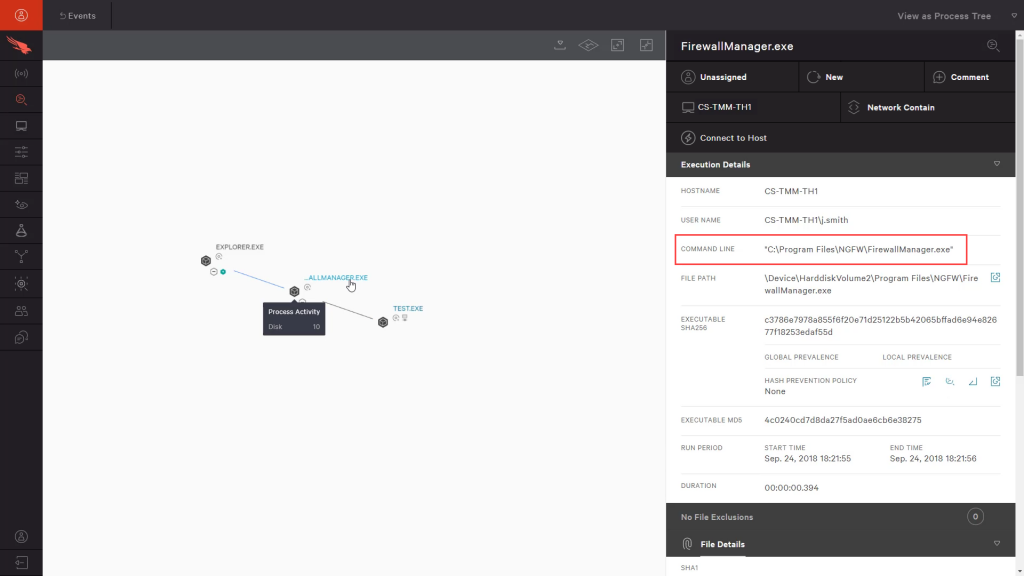This screenshot has height=576, width=1024.
Task: Open the external link icon next to file path
Action: pyautogui.click(x=995, y=278)
